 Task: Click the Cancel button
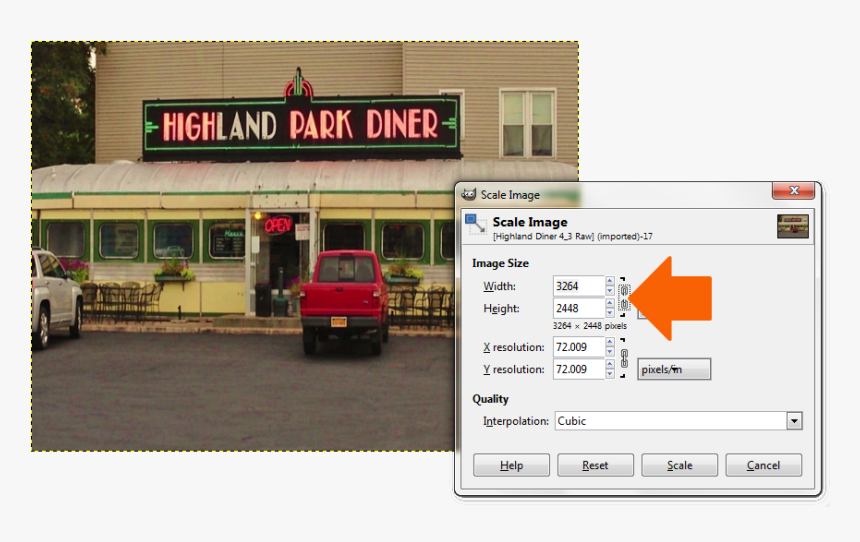click(x=763, y=465)
